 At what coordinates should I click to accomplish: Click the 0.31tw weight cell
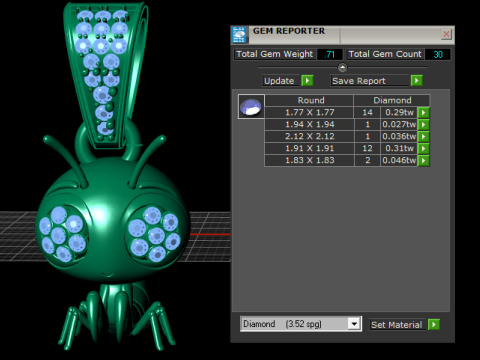(x=399, y=148)
